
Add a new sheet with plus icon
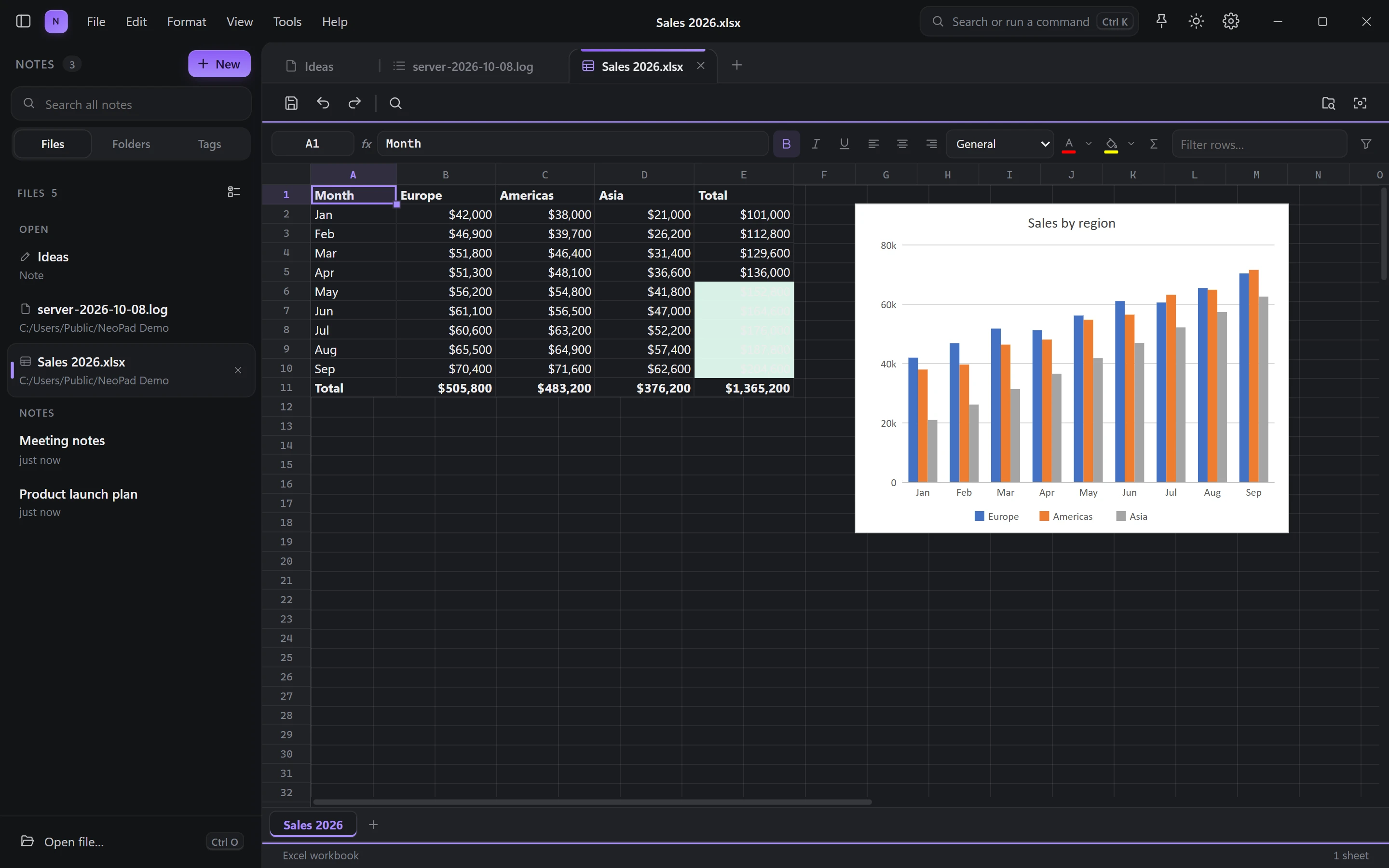pyautogui.click(x=373, y=825)
